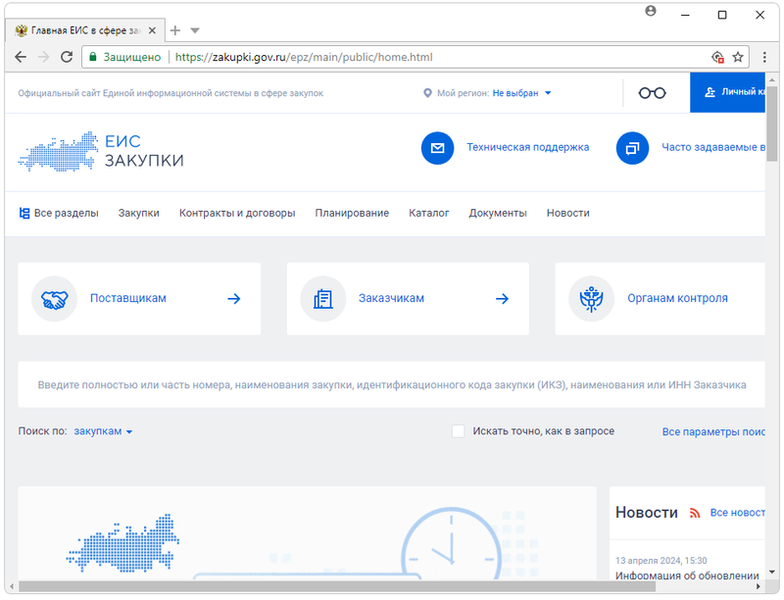The height and width of the screenshot is (600, 784).
Task: Open the Все новости link
Action: click(738, 513)
